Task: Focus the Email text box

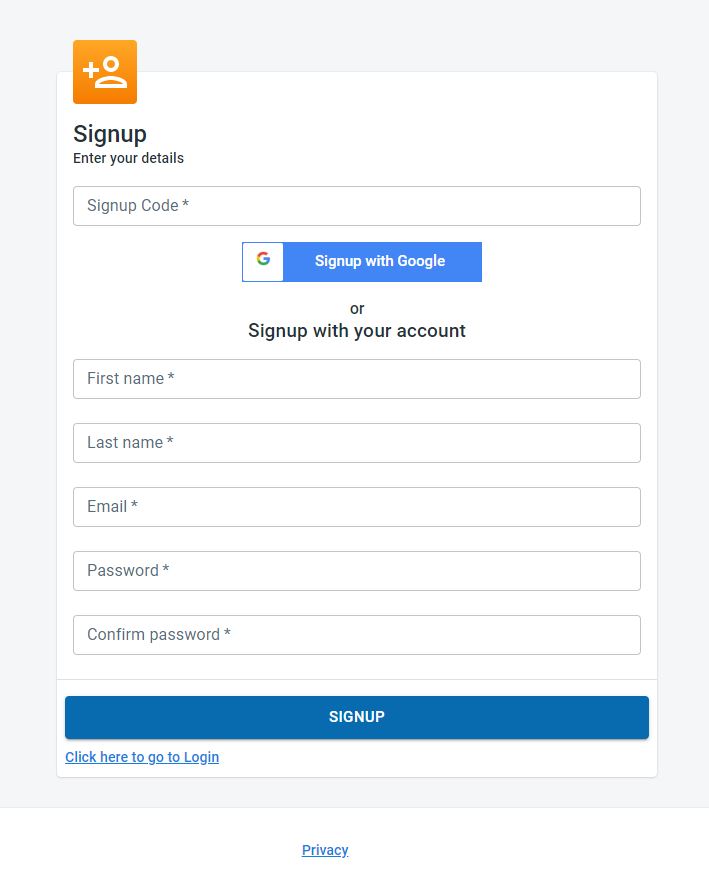Action: 356,507
